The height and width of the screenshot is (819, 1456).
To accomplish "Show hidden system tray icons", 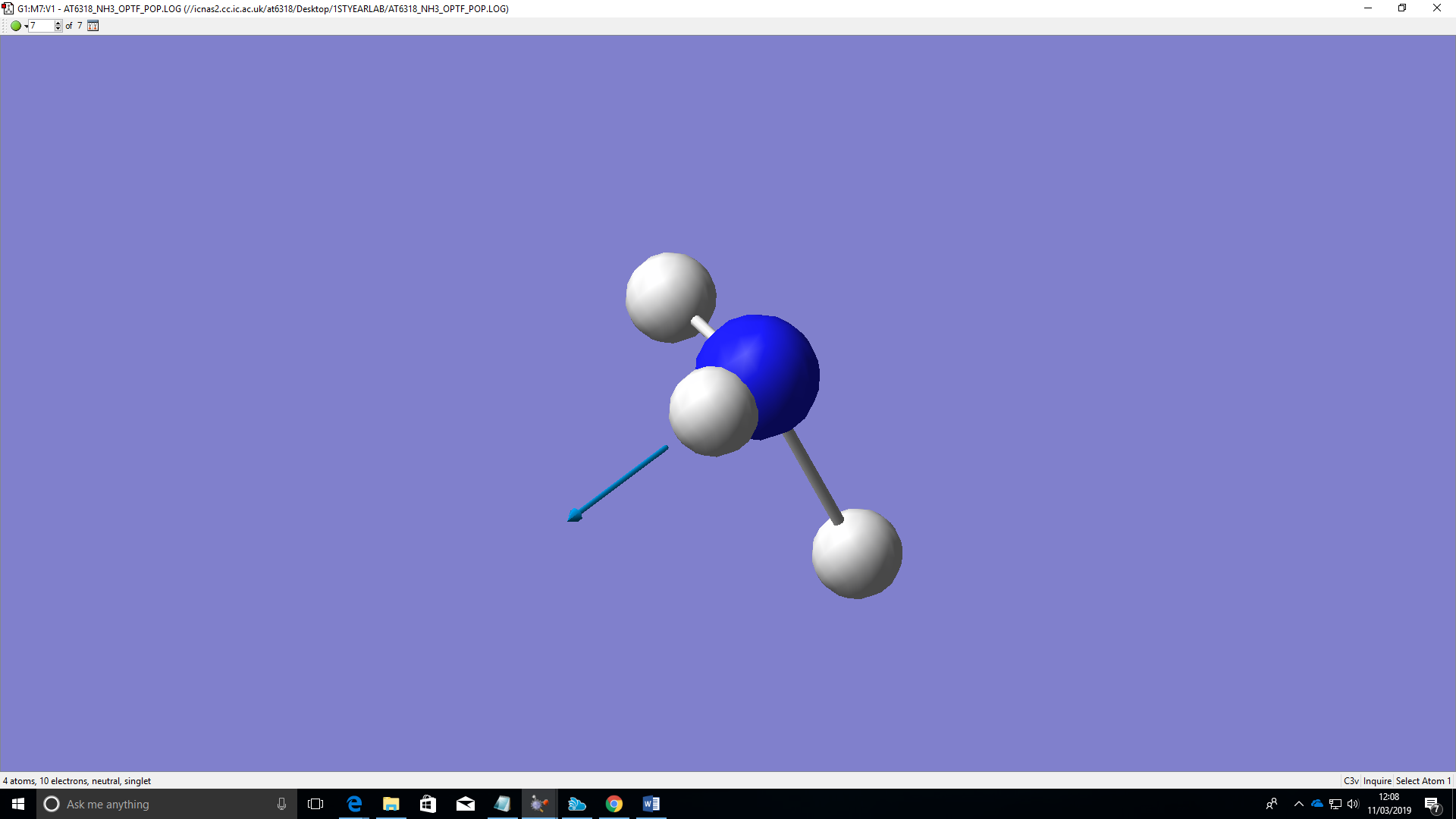I will (1299, 804).
